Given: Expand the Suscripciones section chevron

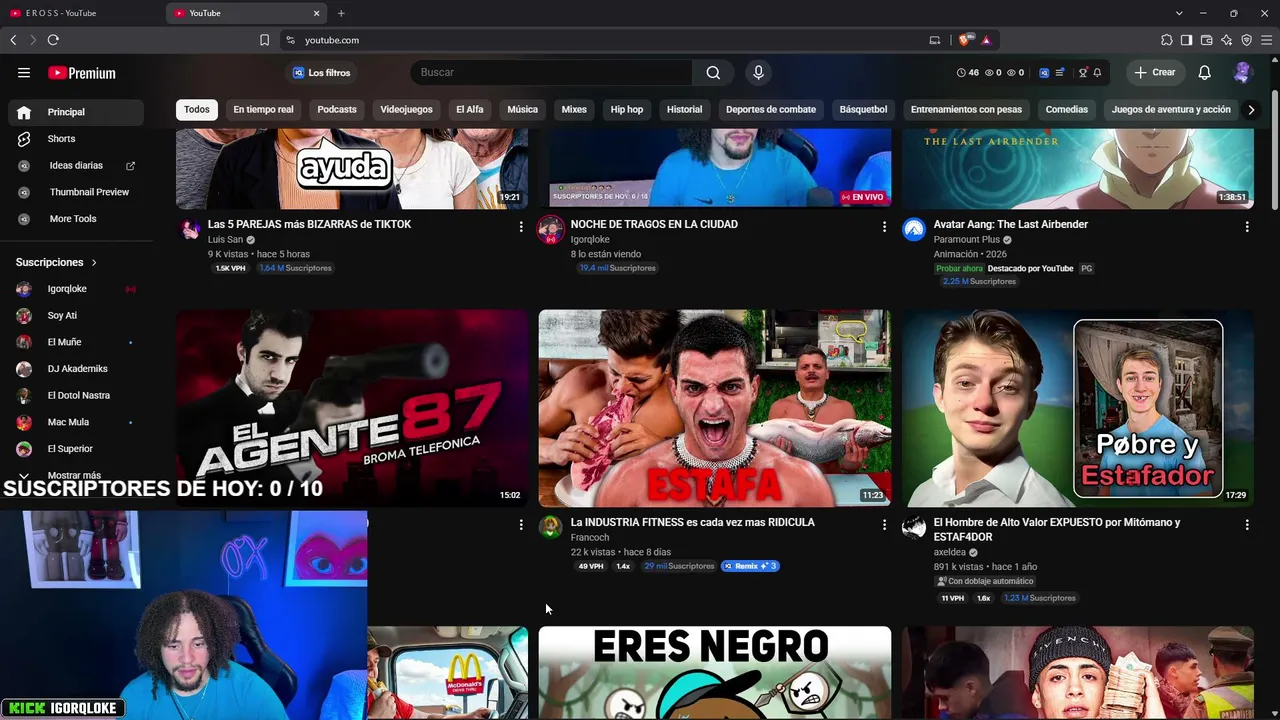Looking at the screenshot, I should click(94, 262).
